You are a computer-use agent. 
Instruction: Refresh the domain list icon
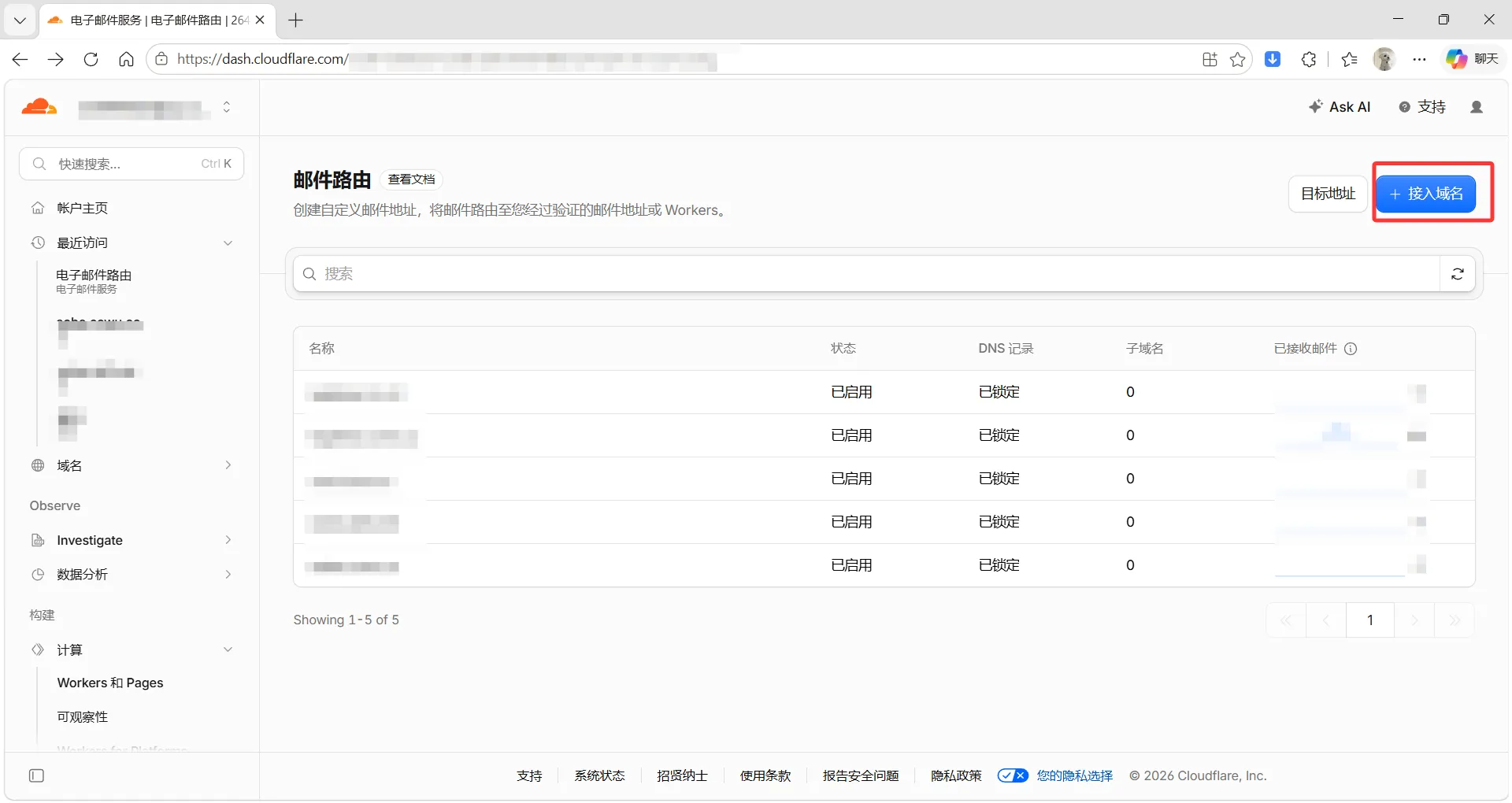[x=1458, y=274]
